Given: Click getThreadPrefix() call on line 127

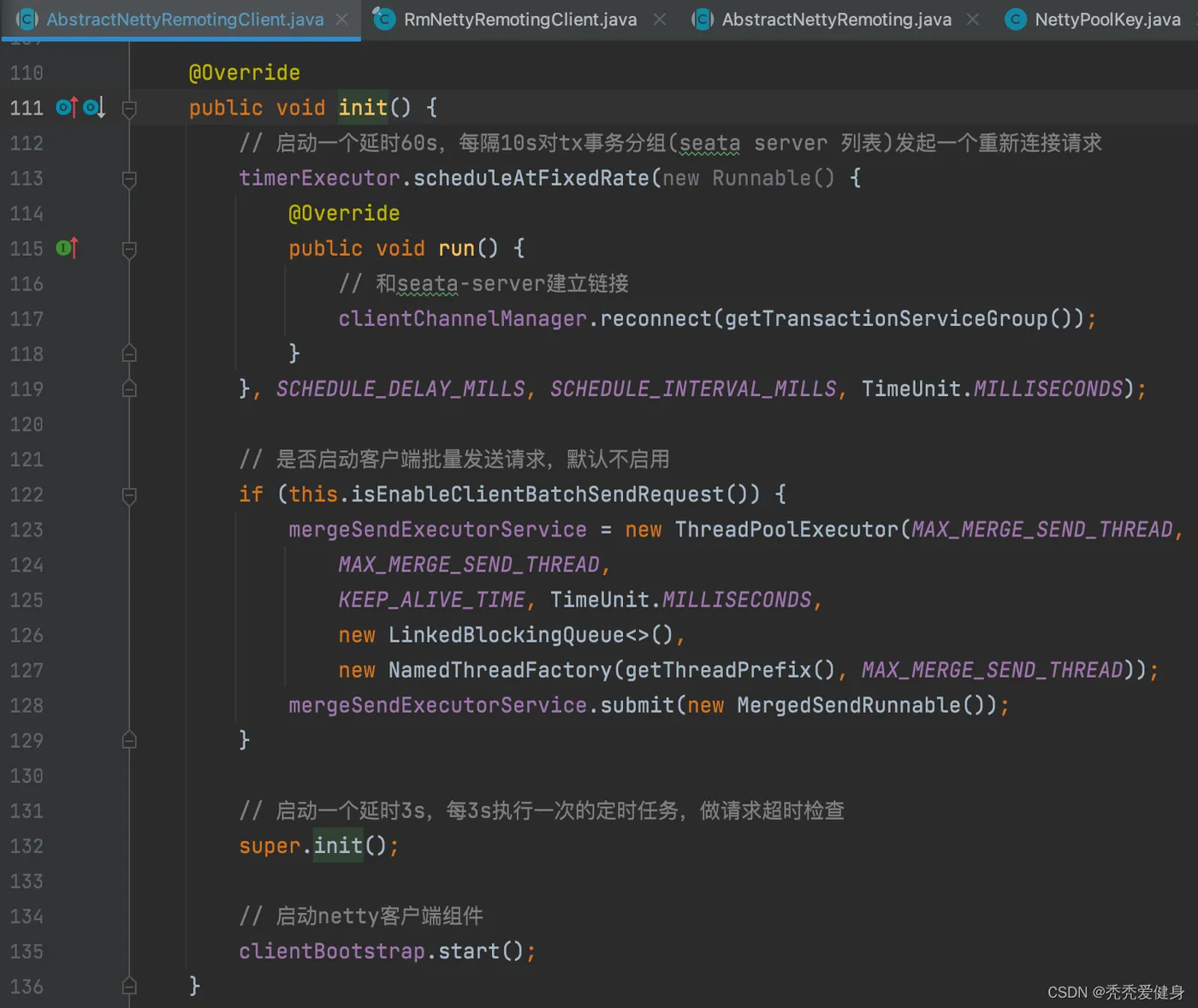Looking at the screenshot, I should point(731,669).
